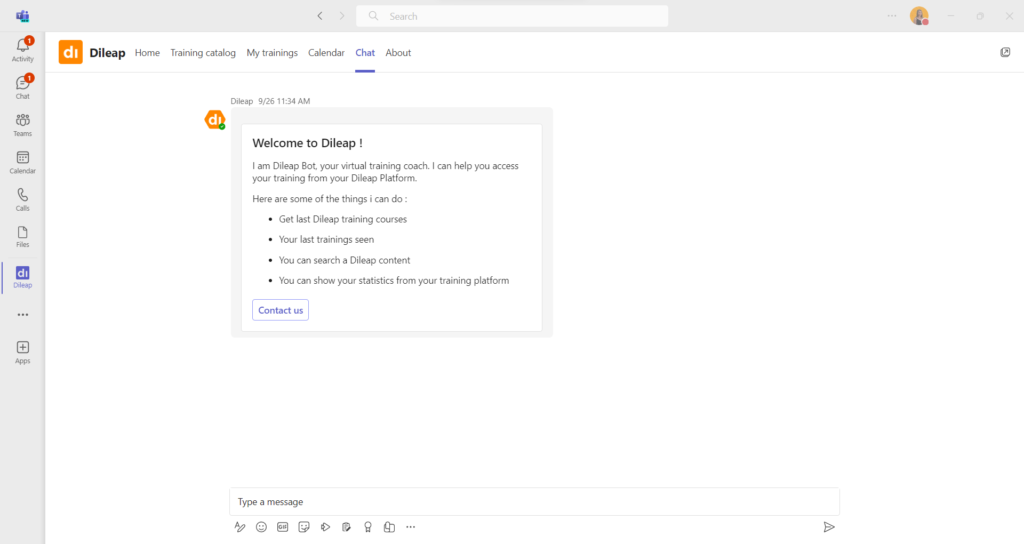Screen dimensions: 1024x544
Task: Switch to the Home tab
Action: 147,53
